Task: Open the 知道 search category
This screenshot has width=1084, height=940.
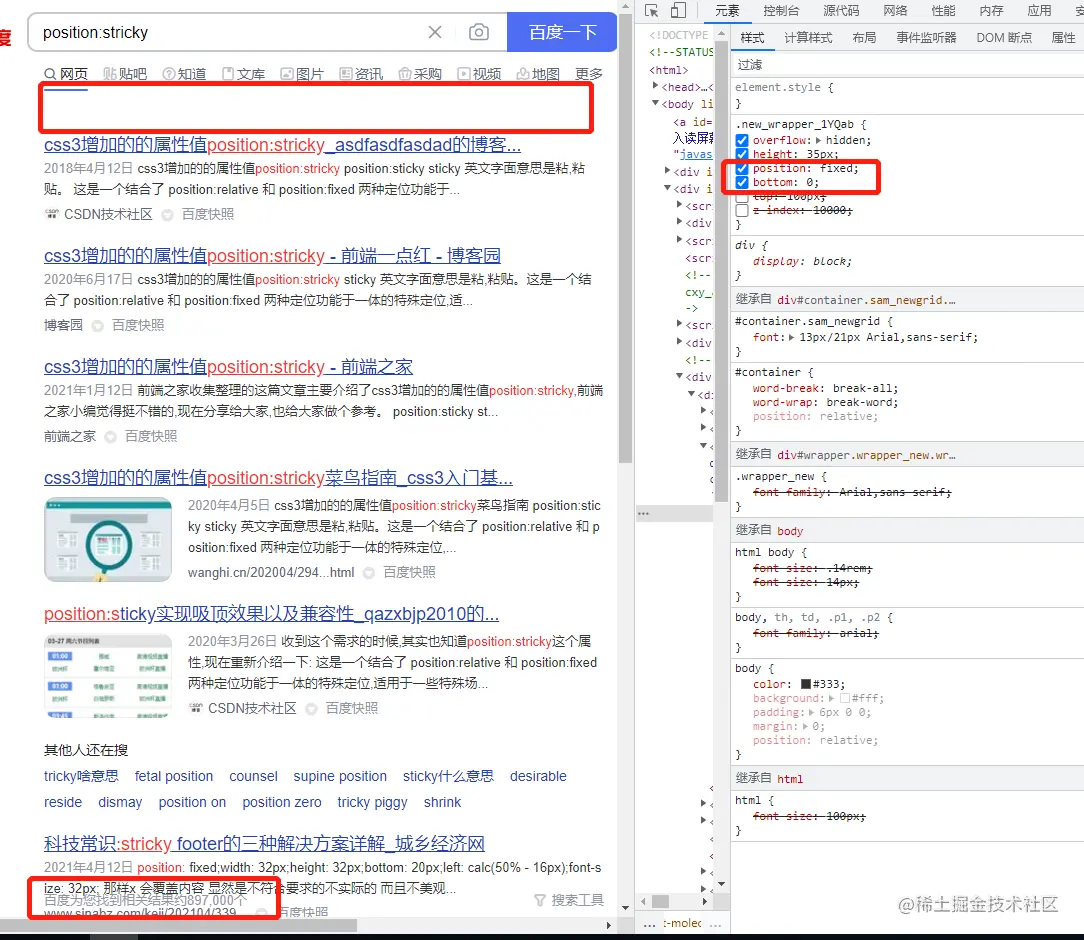Action: point(184,74)
